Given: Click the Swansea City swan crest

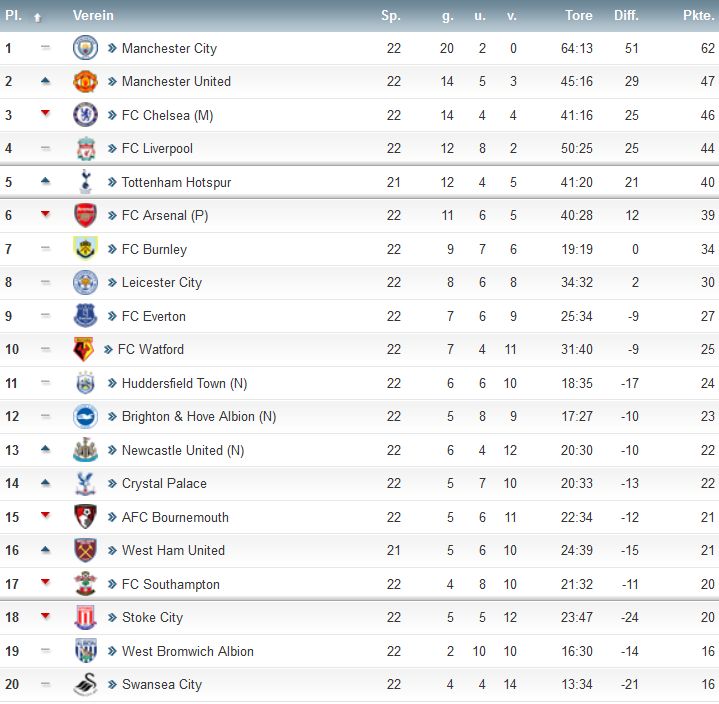Looking at the screenshot, I should coord(85,685).
